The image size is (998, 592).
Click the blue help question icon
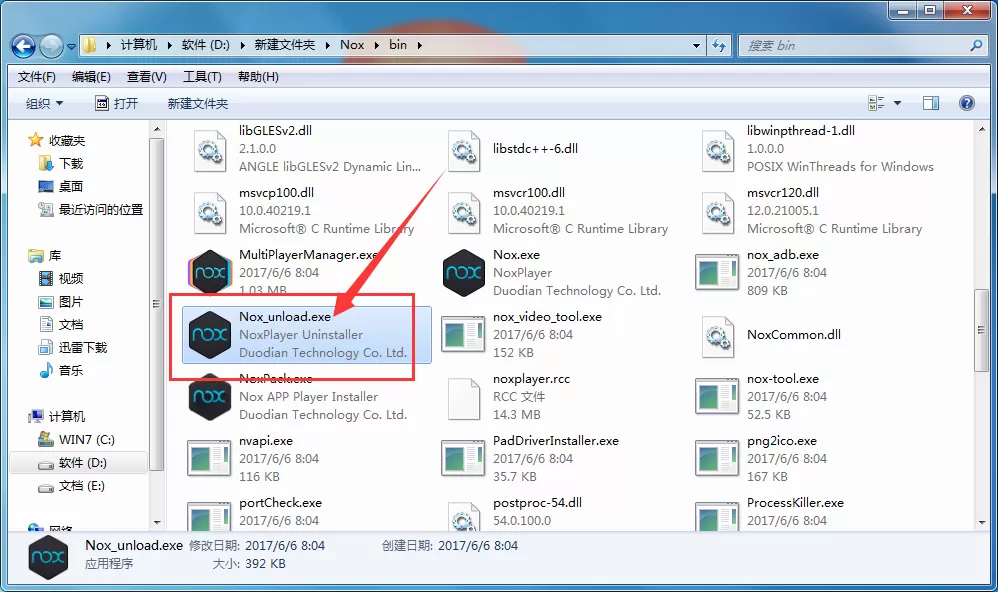(966, 103)
